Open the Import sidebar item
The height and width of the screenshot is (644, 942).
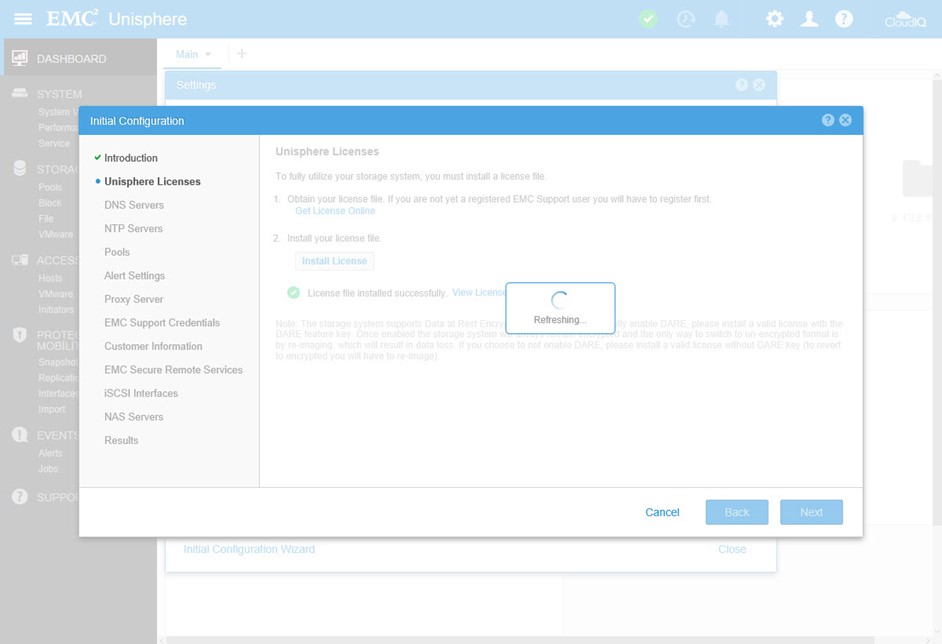(52, 409)
